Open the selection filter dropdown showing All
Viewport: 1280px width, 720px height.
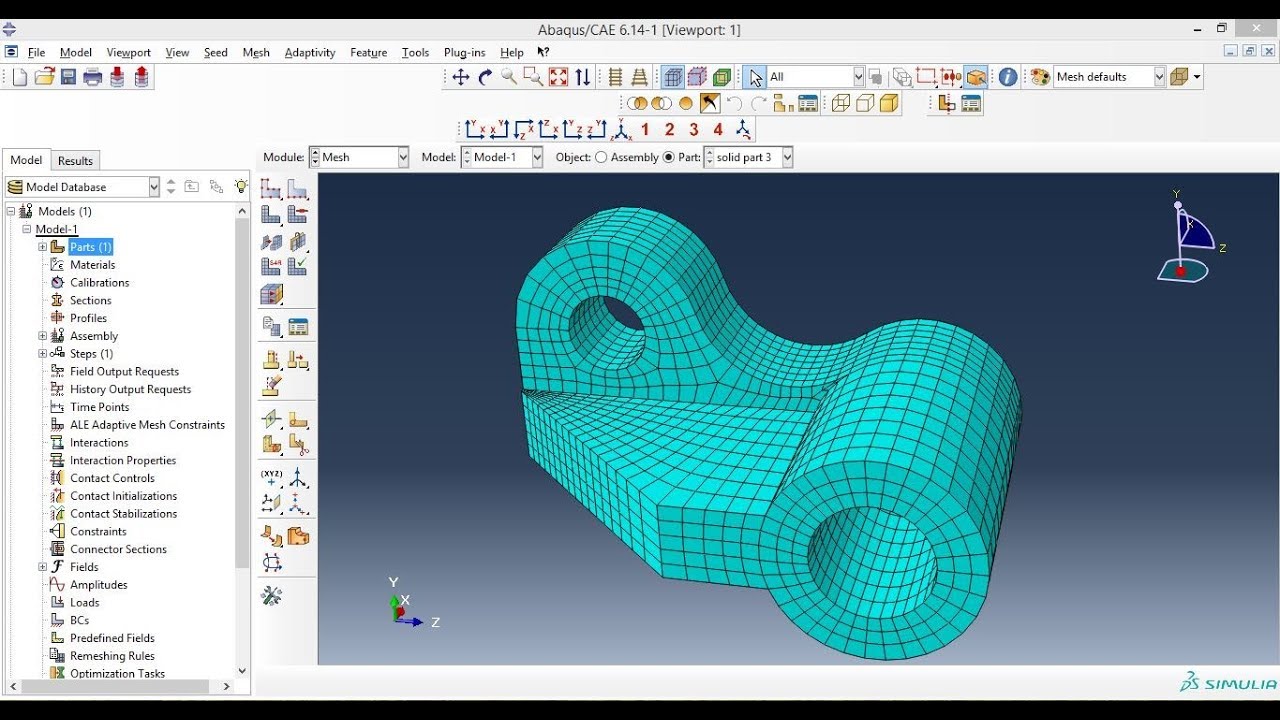[x=816, y=77]
